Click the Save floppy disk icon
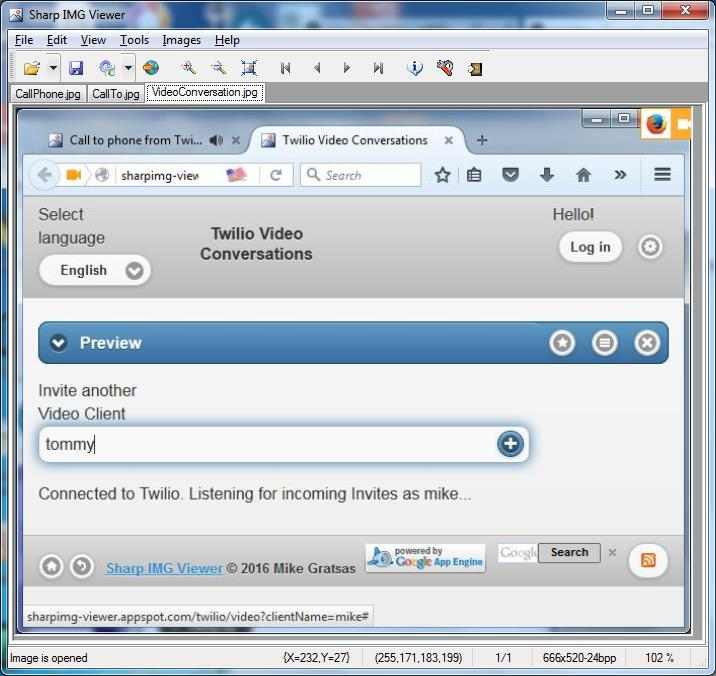Image resolution: width=716 pixels, height=676 pixels. coord(76,68)
